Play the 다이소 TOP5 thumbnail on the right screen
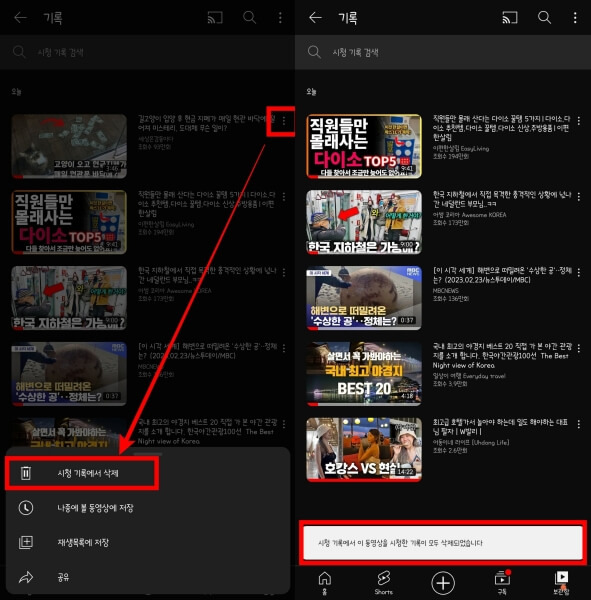This screenshot has height=600, width=591. point(364,146)
